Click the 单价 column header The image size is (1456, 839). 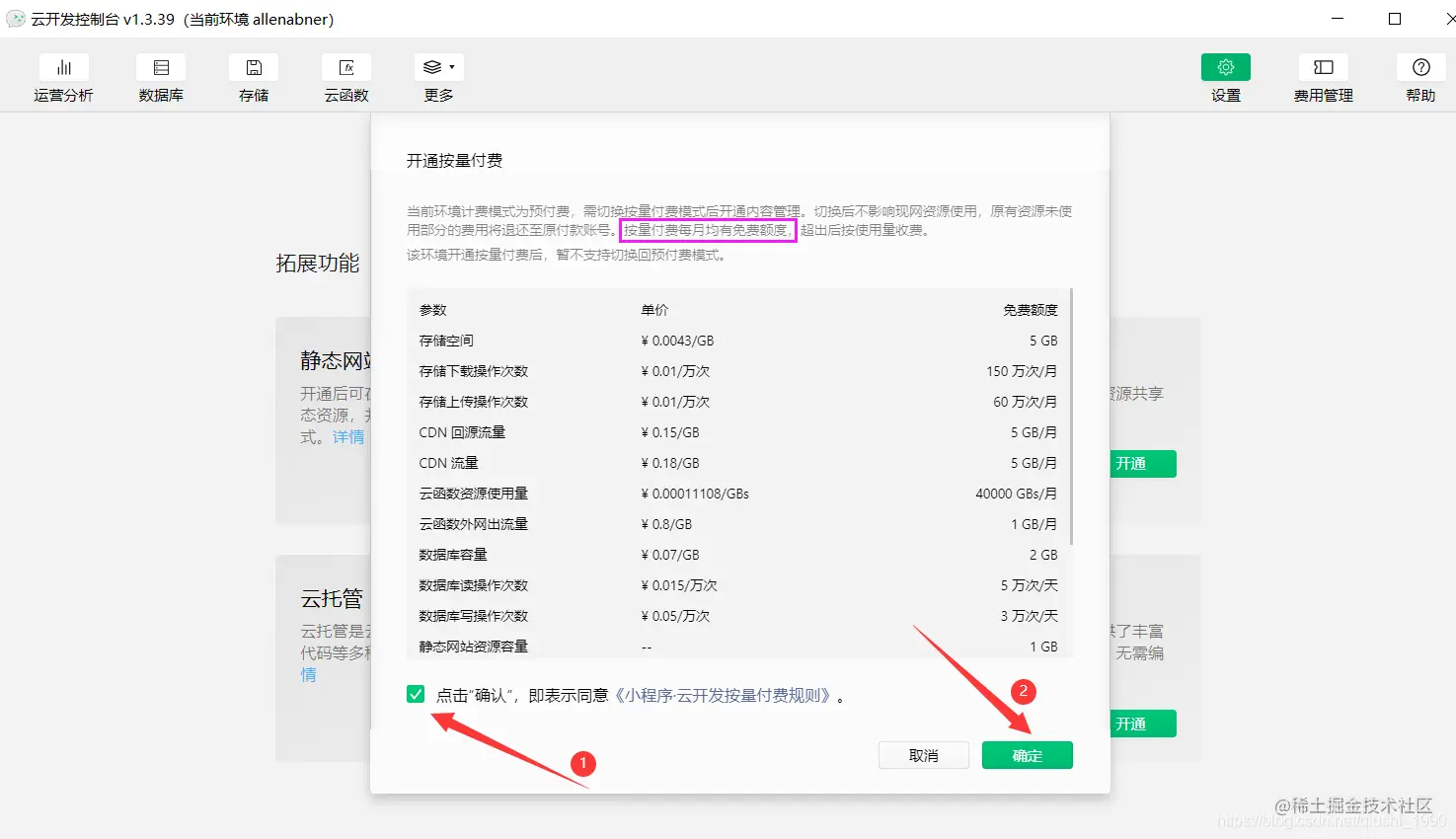click(x=654, y=310)
